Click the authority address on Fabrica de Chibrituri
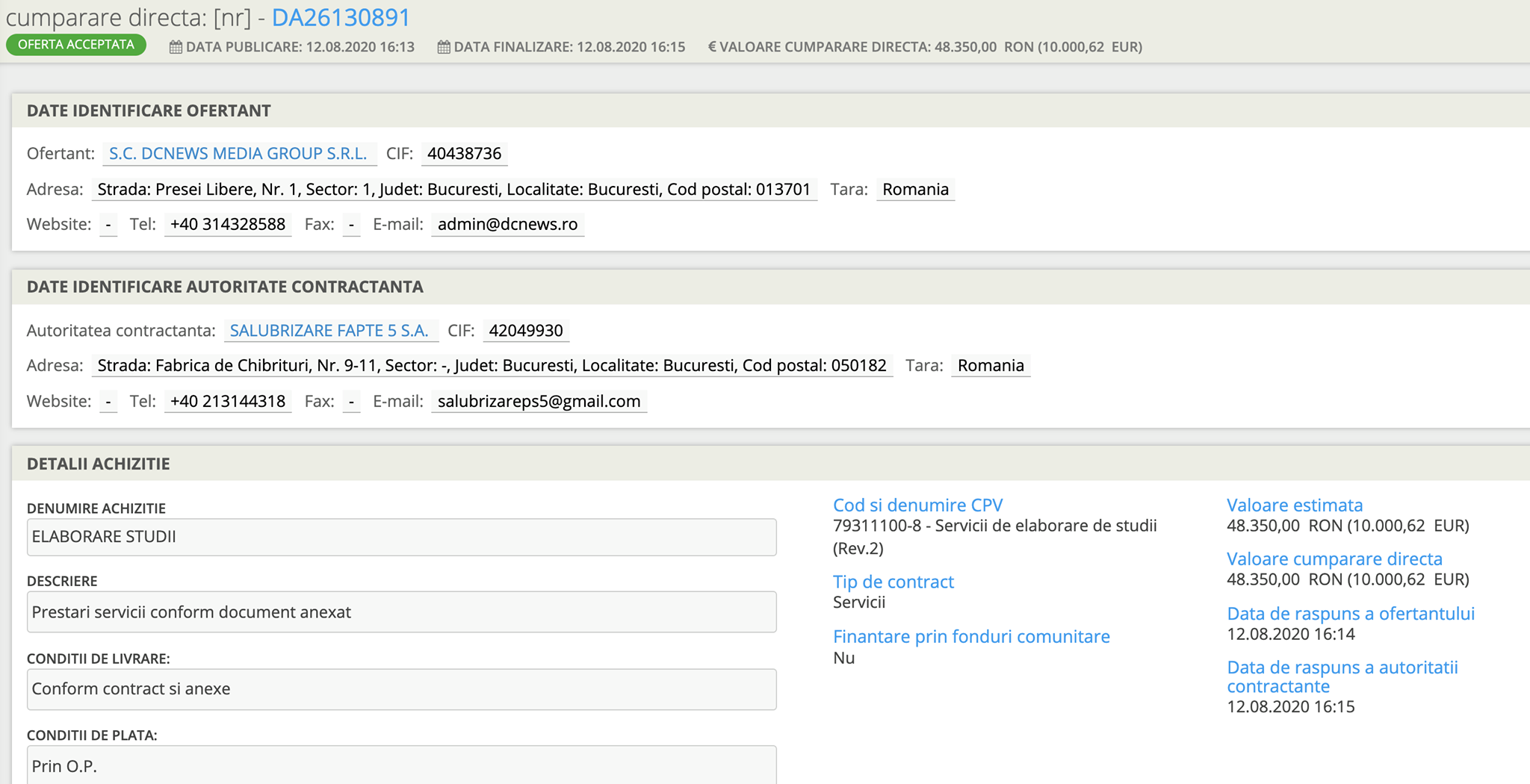This screenshot has height=784, width=1530. [x=492, y=366]
